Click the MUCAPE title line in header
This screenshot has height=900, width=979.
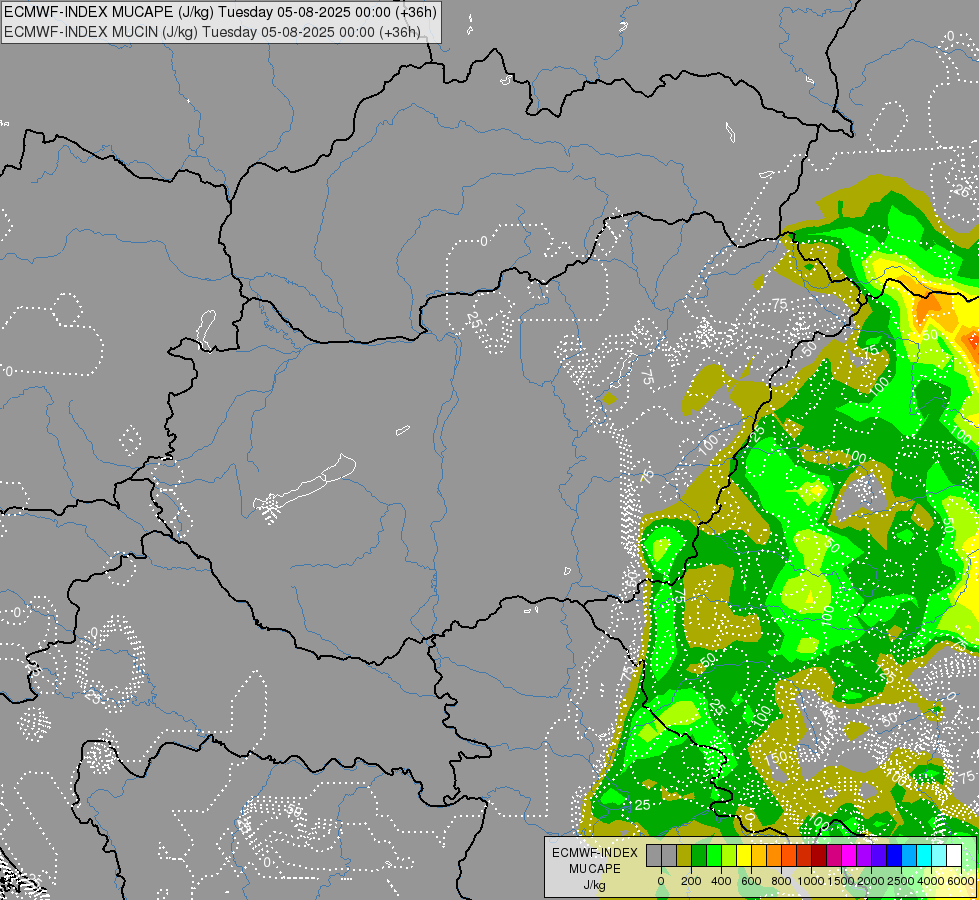point(220,12)
